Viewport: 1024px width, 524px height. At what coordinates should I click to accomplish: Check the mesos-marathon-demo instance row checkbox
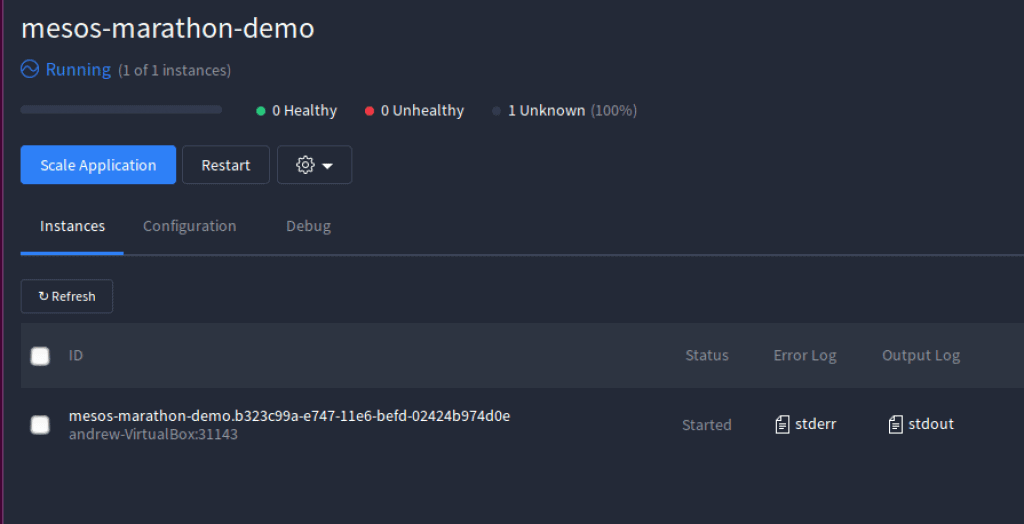pos(40,425)
